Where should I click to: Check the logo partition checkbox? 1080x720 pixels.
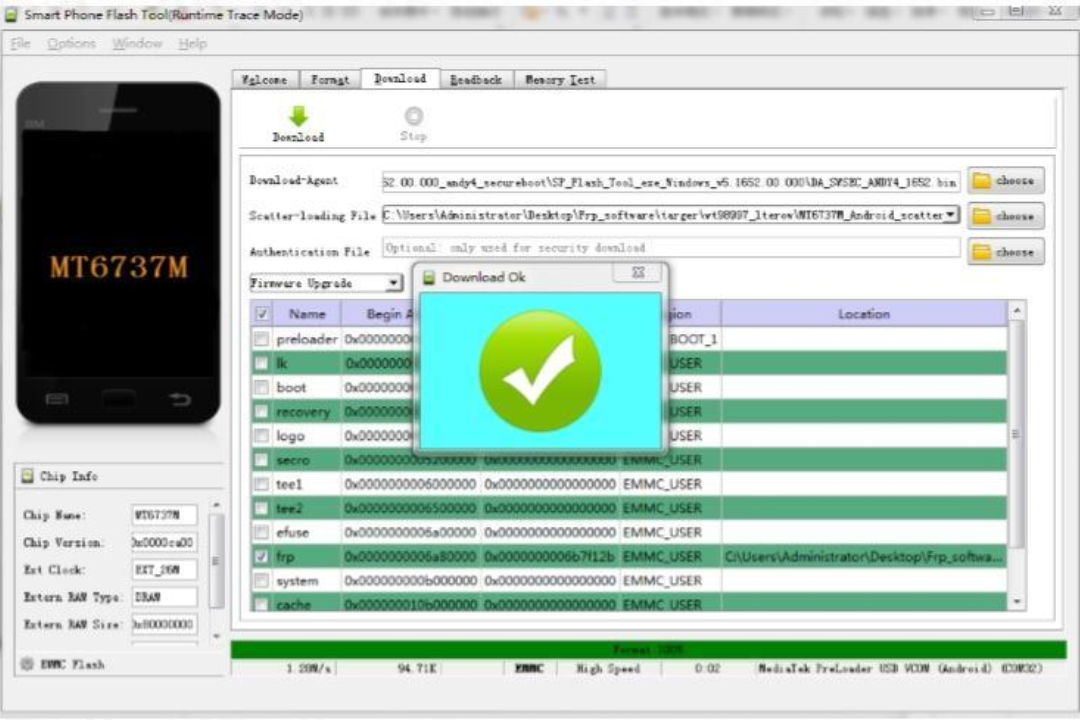point(262,435)
